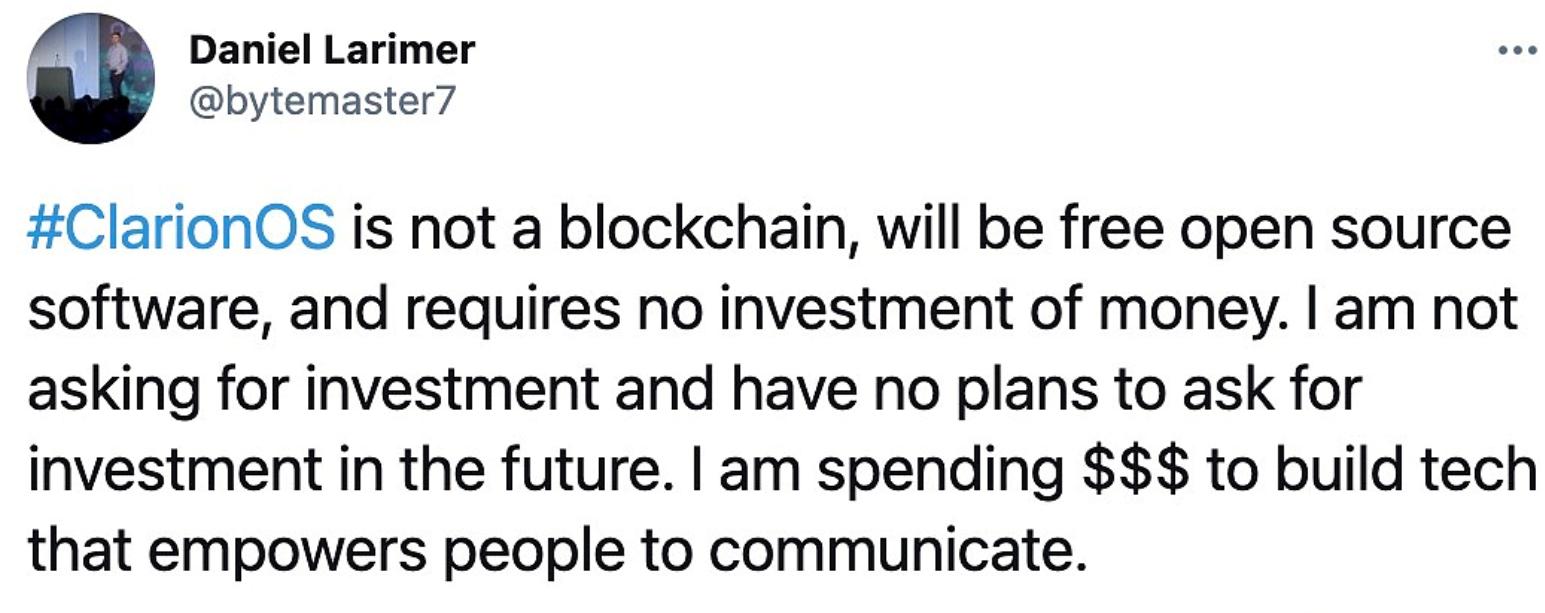This screenshot has width=1545, height=613.
Task: Click the word "software" in the tweet
Action: pyautogui.click(x=144, y=309)
